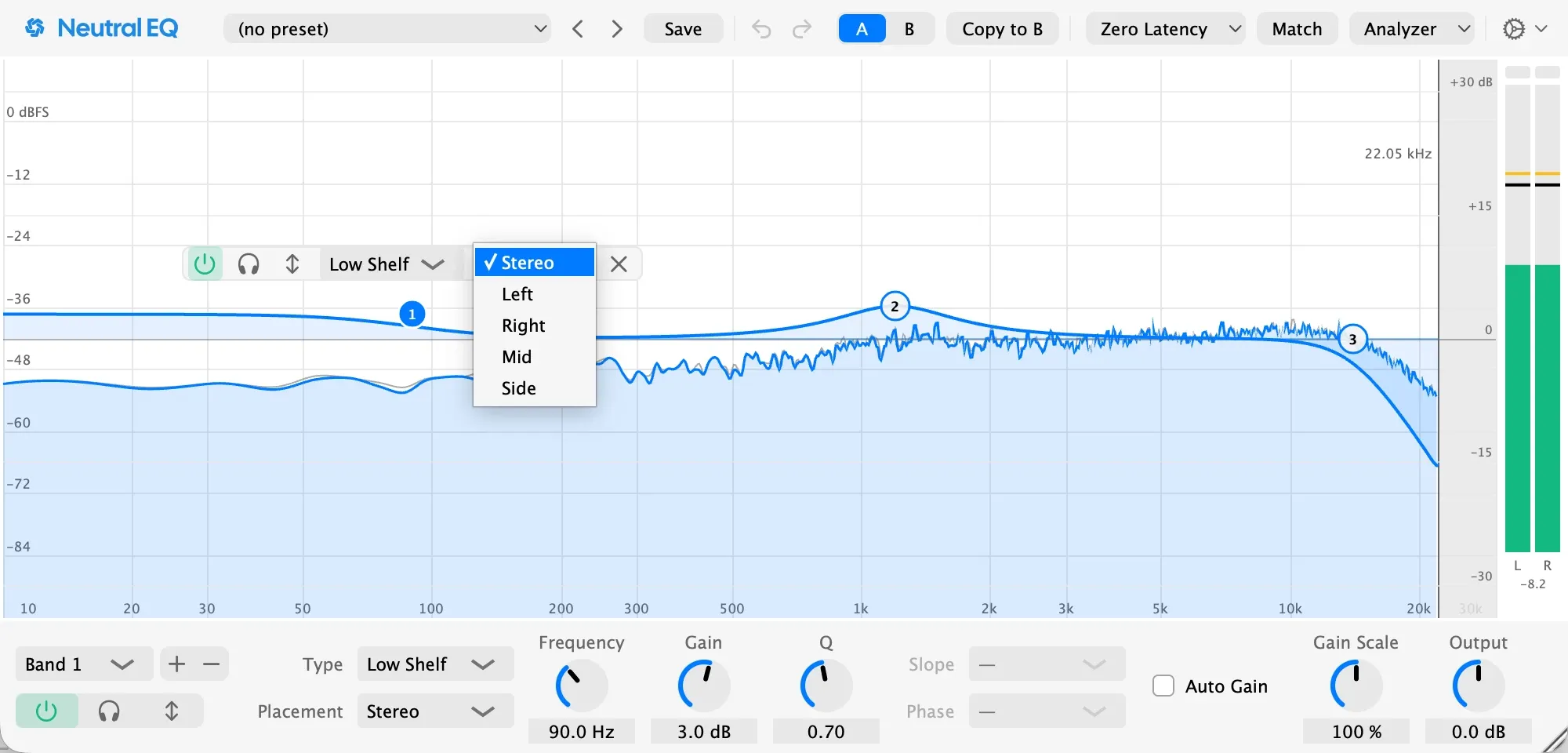Go to the next preset
Image resolution: width=1568 pixels, height=753 pixels.
coord(617,29)
